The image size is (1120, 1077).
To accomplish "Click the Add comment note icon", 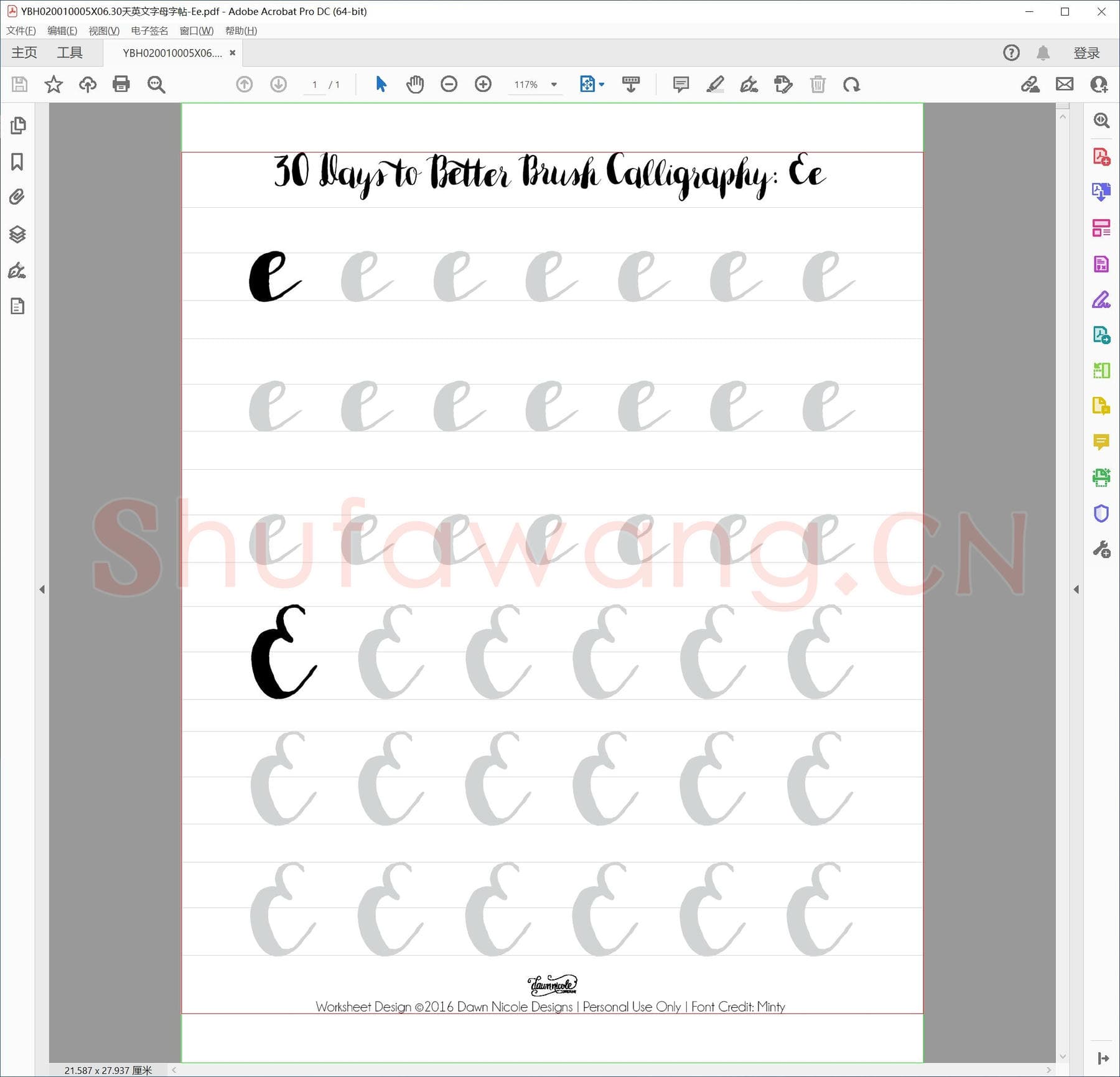I will point(681,84).
